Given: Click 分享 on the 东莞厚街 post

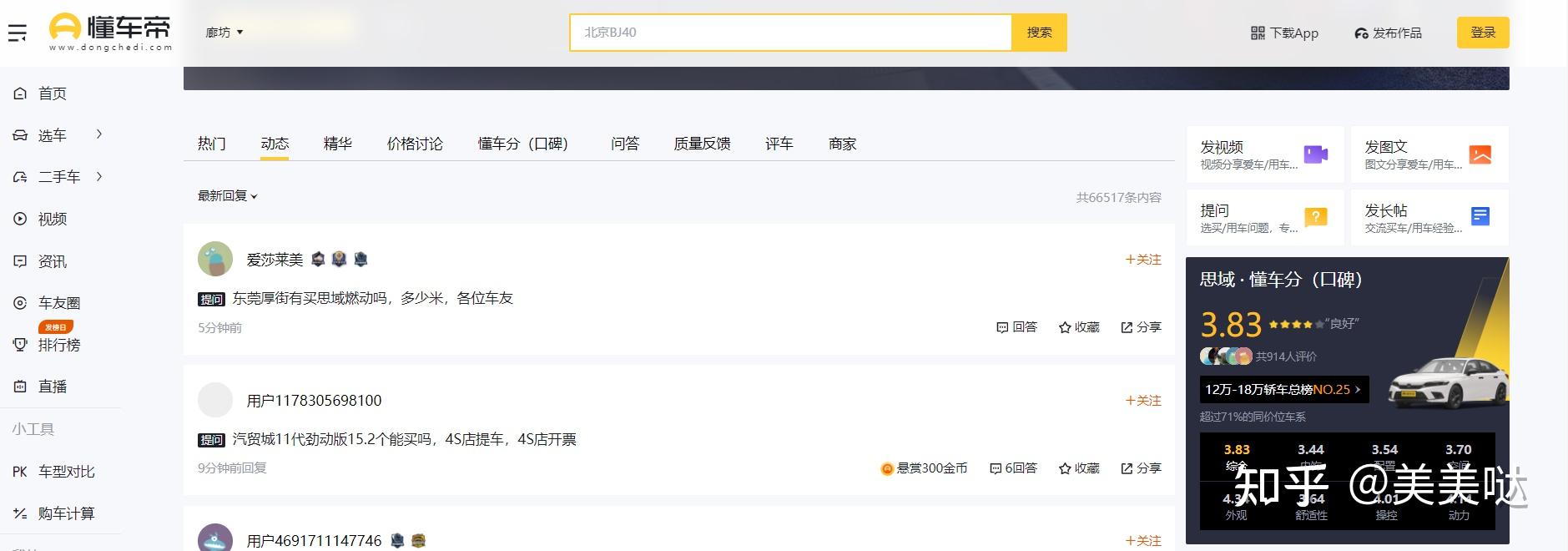Looking at the screenshot, I should click(1141, 327).
